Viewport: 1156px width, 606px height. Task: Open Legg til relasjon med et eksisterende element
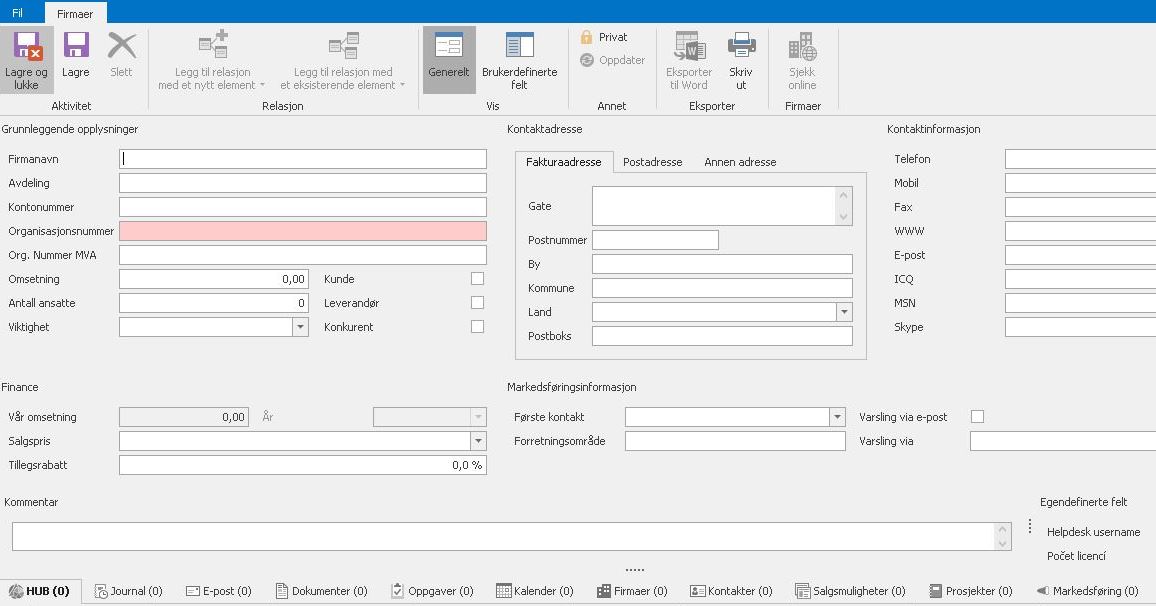pyautogui.click(x=343, y=60)
